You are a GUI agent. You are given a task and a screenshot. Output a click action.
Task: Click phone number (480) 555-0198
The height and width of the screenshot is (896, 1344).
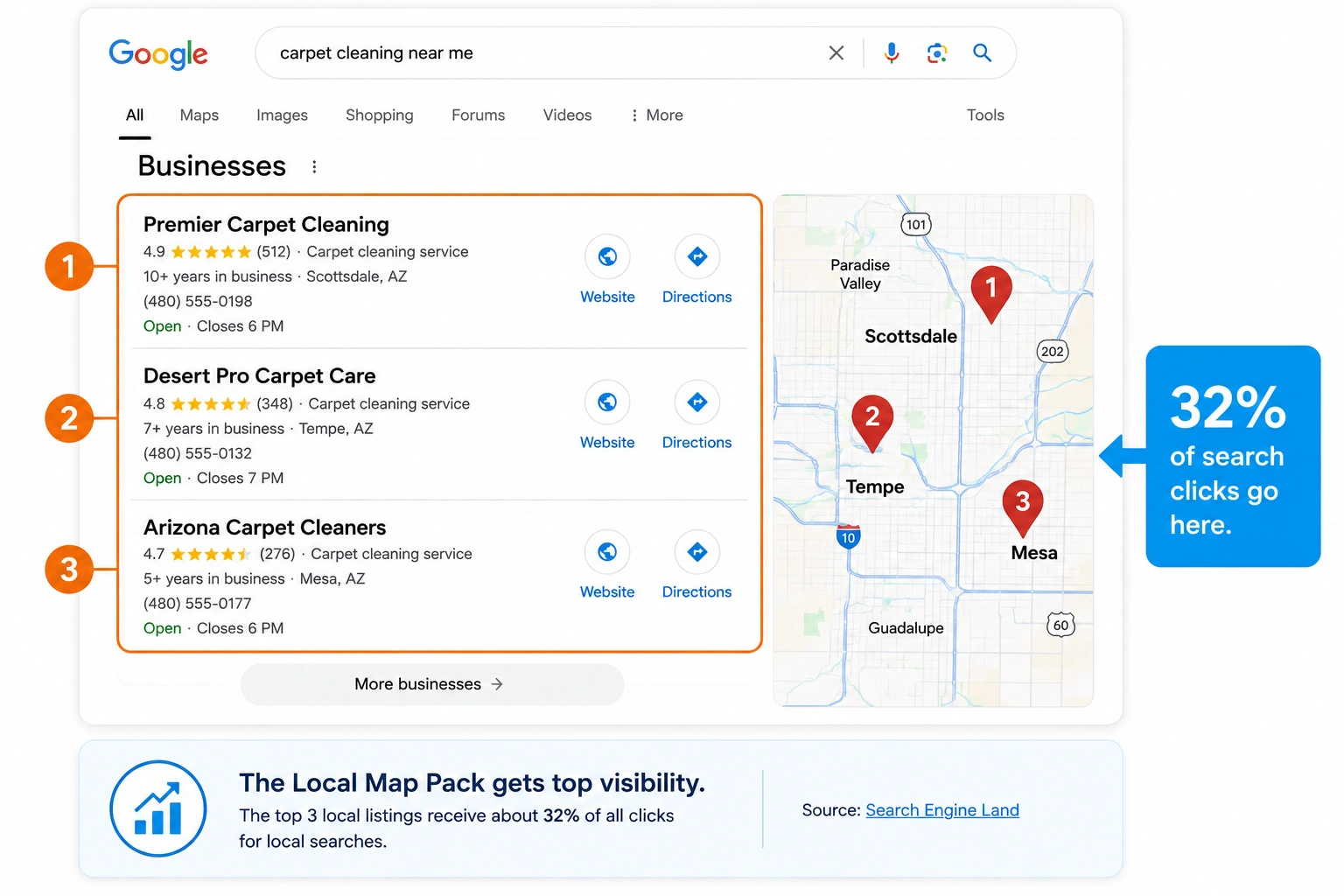198,302
